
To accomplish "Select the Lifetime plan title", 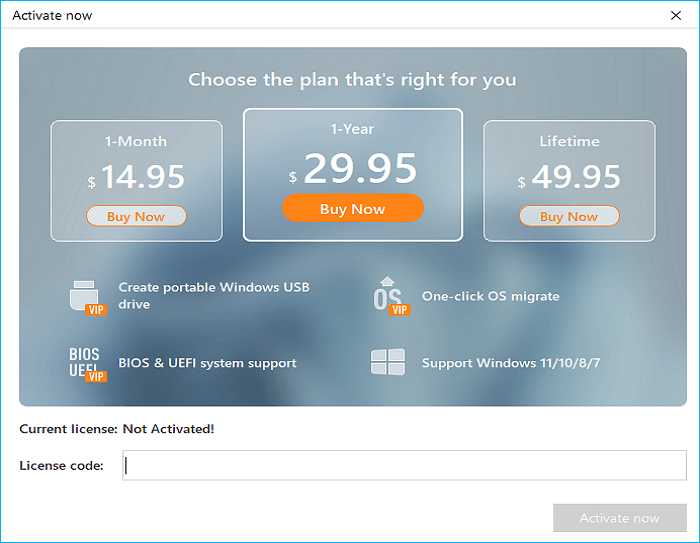I will click(569, 141).
